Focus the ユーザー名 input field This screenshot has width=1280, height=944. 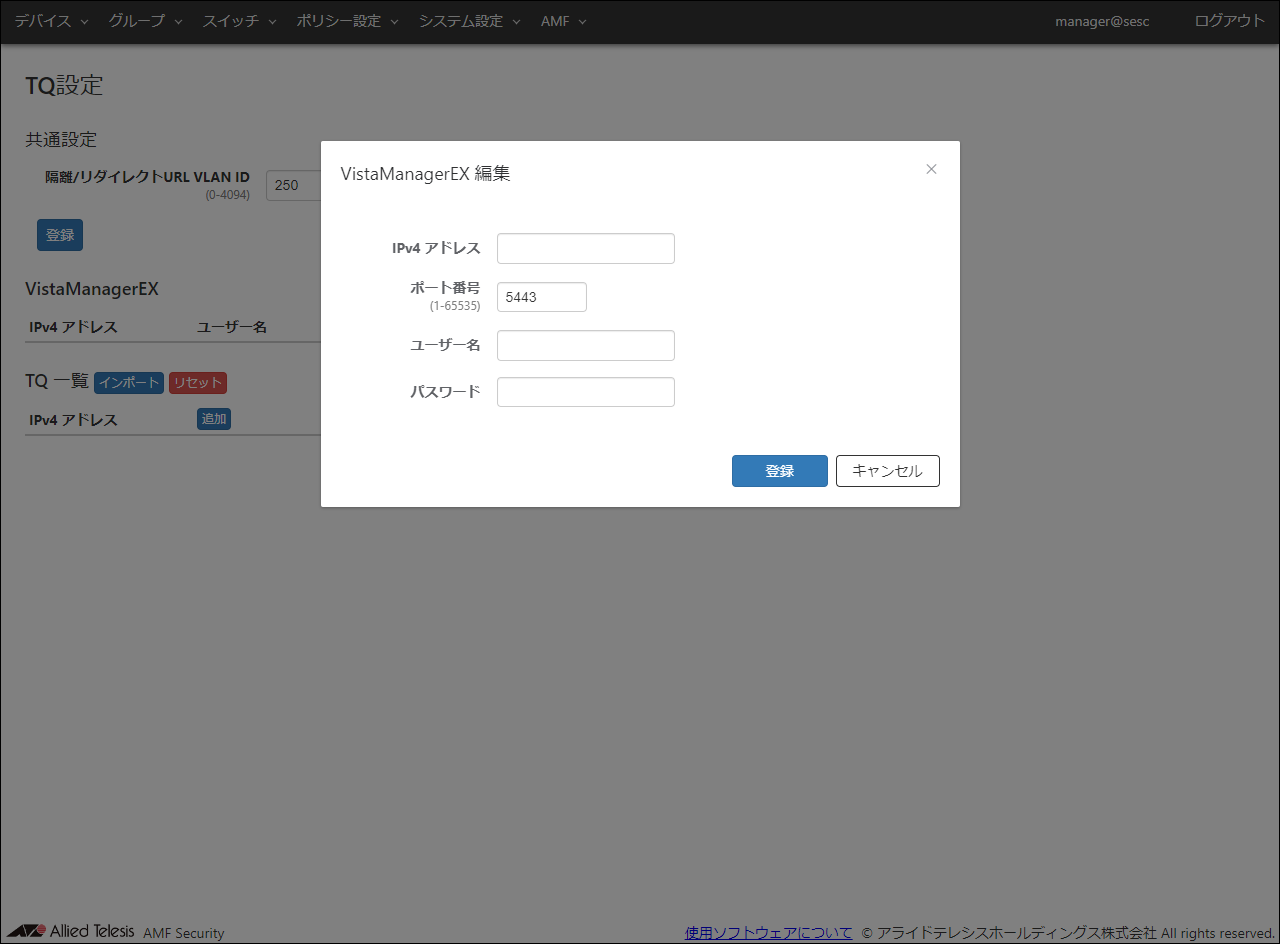click(x=585, y=346)
